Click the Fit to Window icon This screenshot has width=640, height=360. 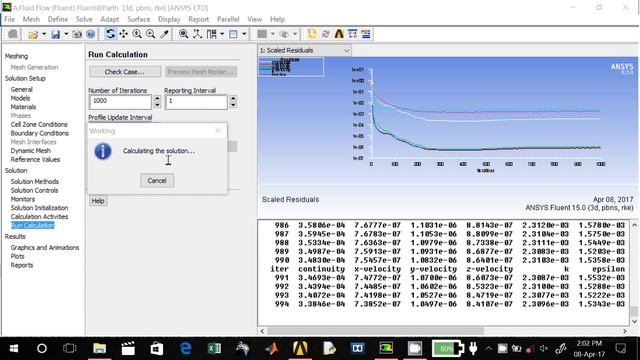[184, 34]
